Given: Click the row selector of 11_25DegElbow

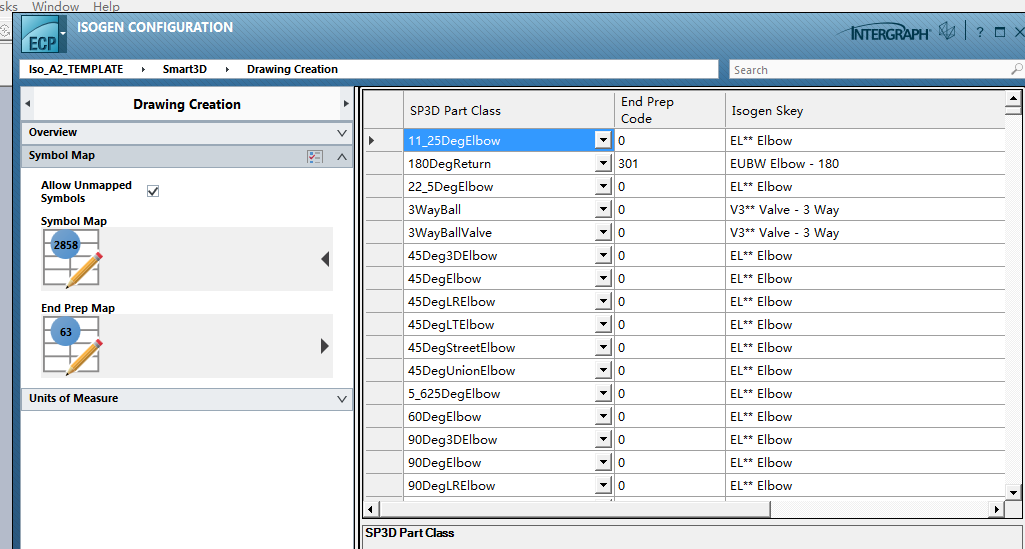Looking at the screenshot, I should [x=384, y=141].
